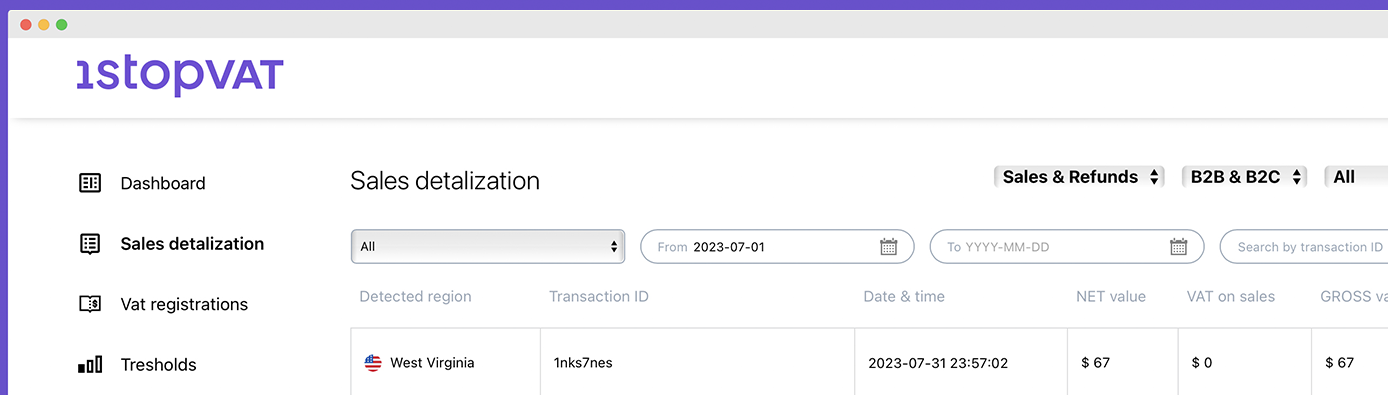
Task: Open the Sales & Refunds dropdown
Action: (1079, 177)
